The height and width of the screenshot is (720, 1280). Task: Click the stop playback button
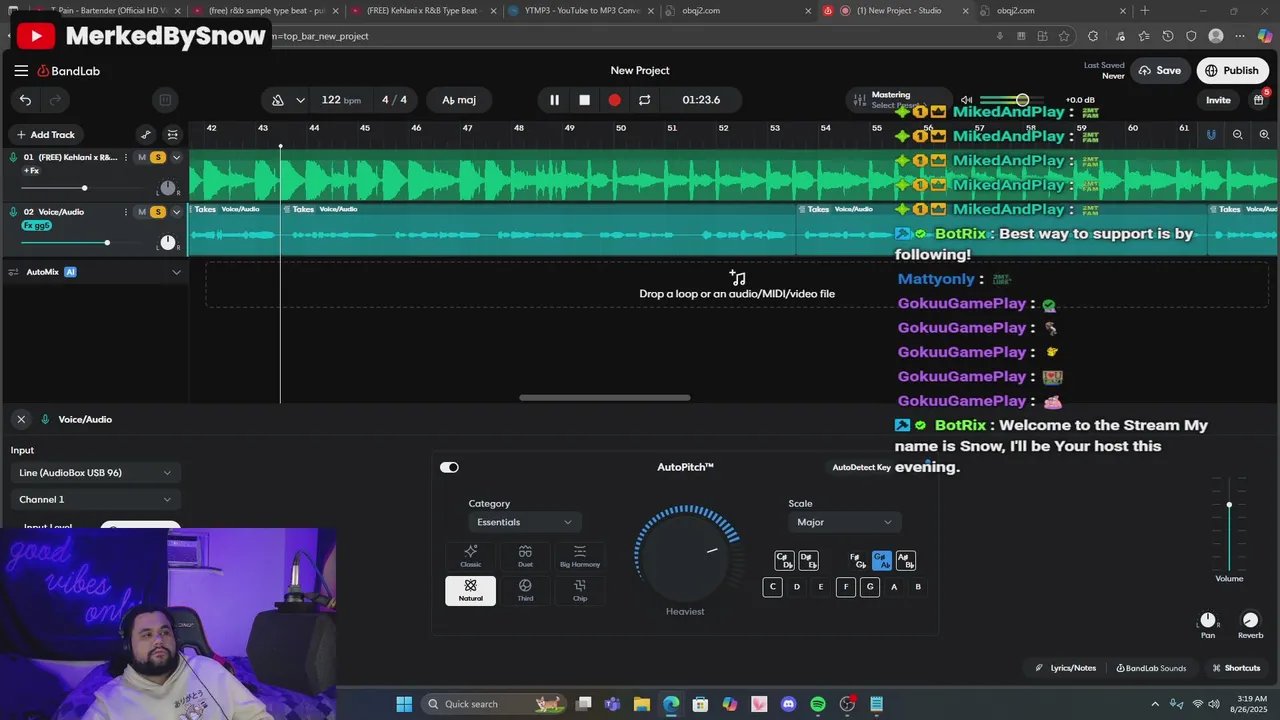[584, 100]
